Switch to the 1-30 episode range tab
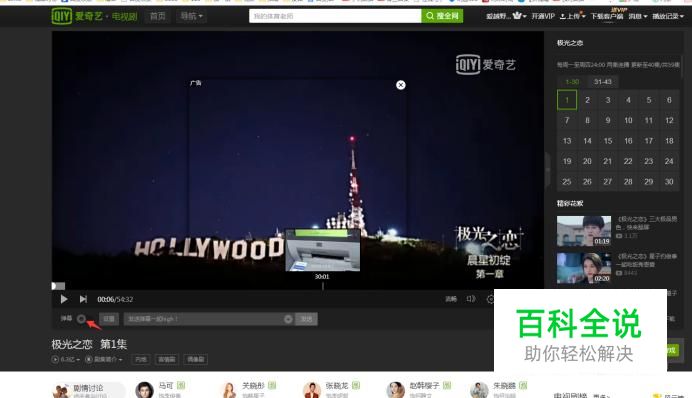 coord(572,82)
